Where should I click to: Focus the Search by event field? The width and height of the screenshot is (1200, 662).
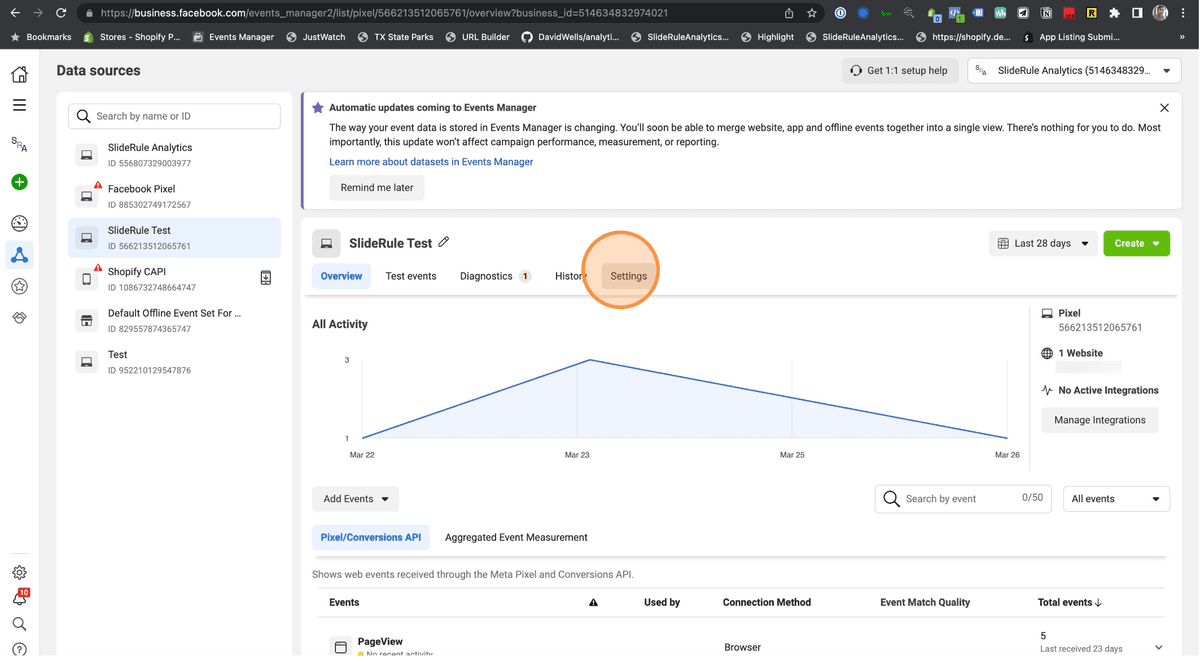[963, 499]
